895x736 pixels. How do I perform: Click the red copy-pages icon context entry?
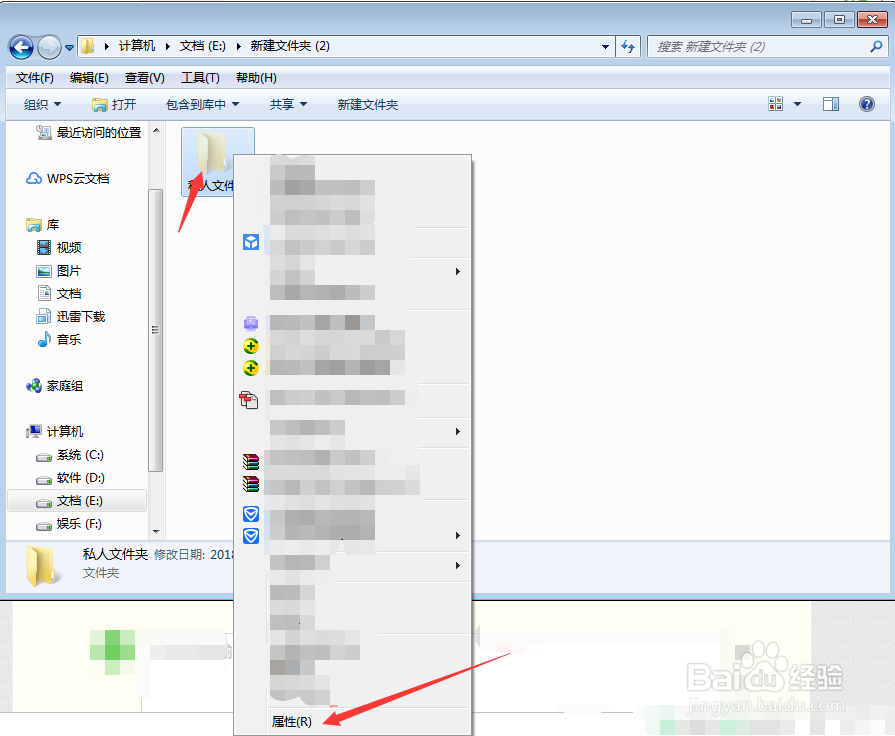[x=249, y=400]
